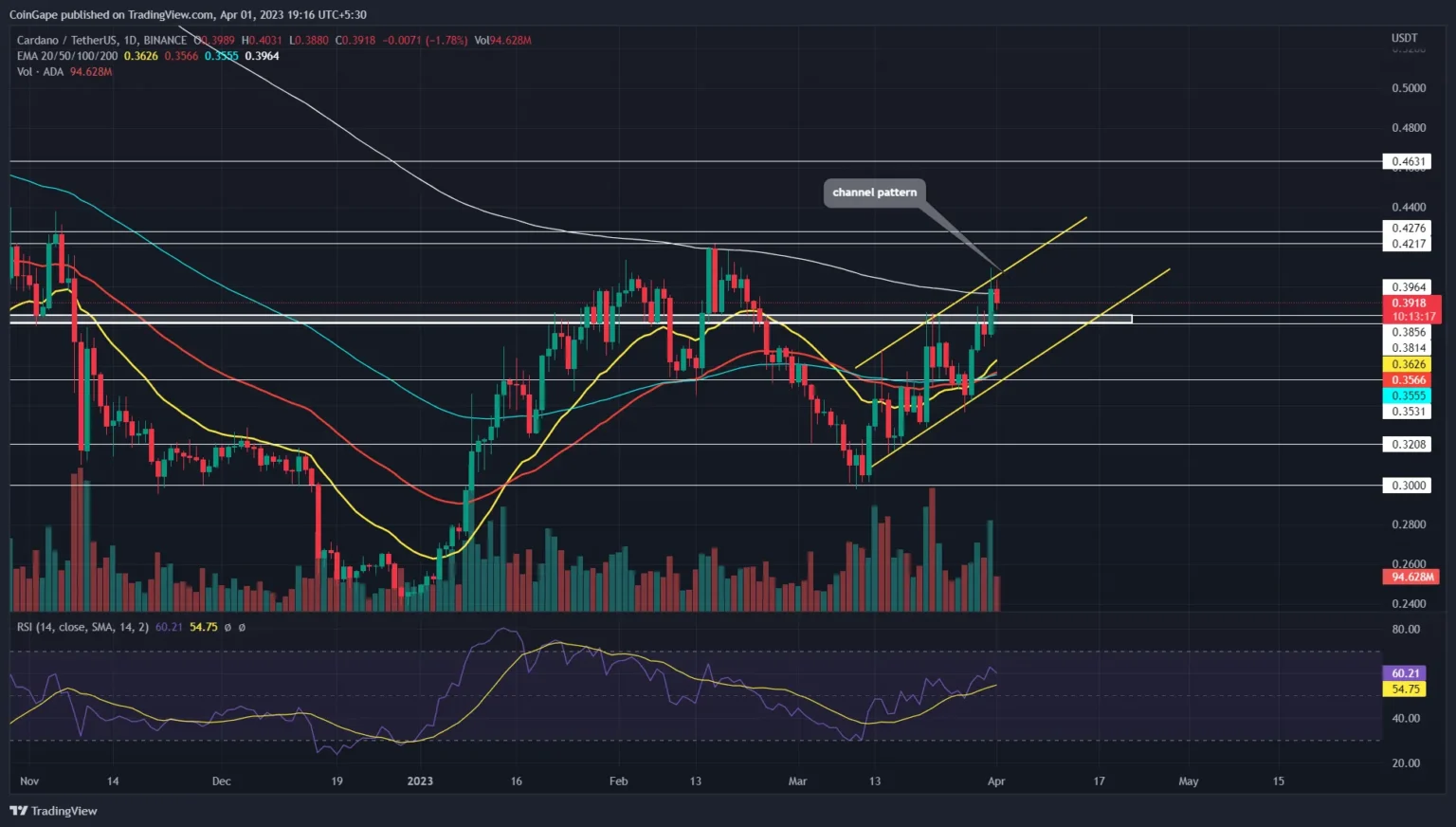
Task: Select the 0.4631 resistance price label
Action: 1410,161
